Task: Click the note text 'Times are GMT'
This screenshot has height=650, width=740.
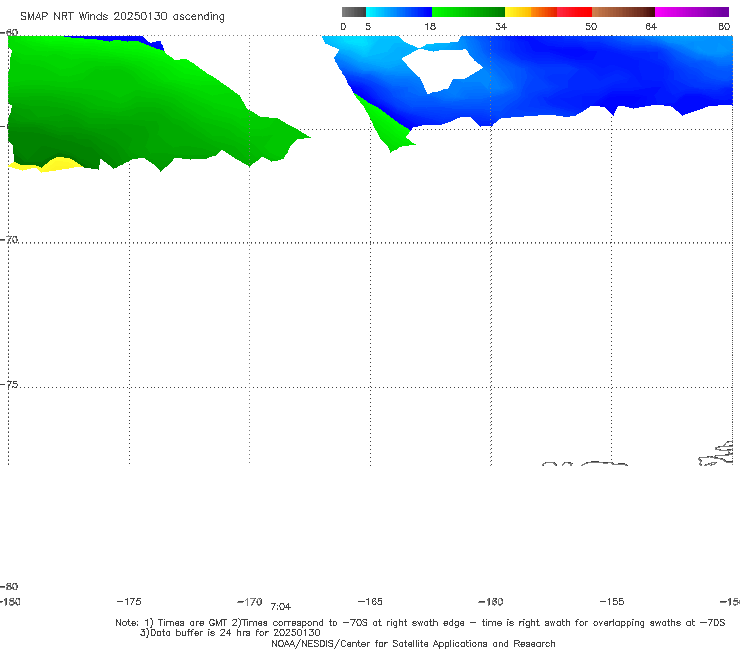Action: [193, 623]
